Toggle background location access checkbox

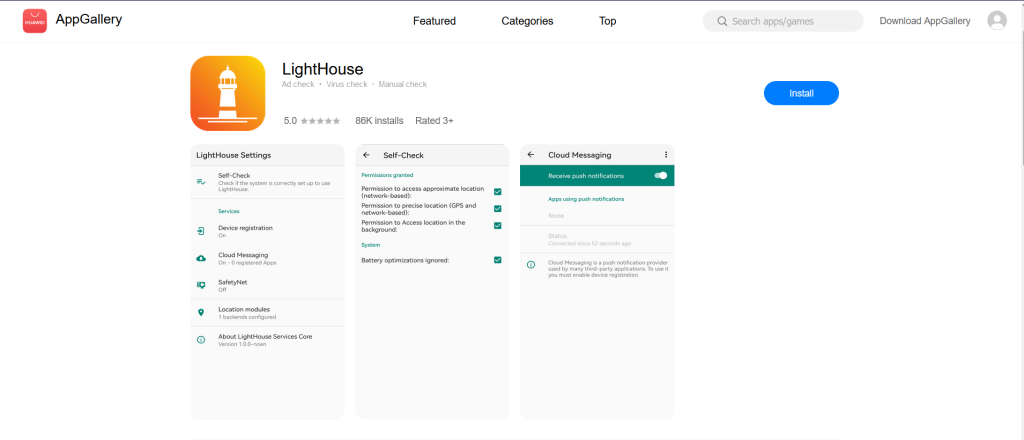point(498,226)
